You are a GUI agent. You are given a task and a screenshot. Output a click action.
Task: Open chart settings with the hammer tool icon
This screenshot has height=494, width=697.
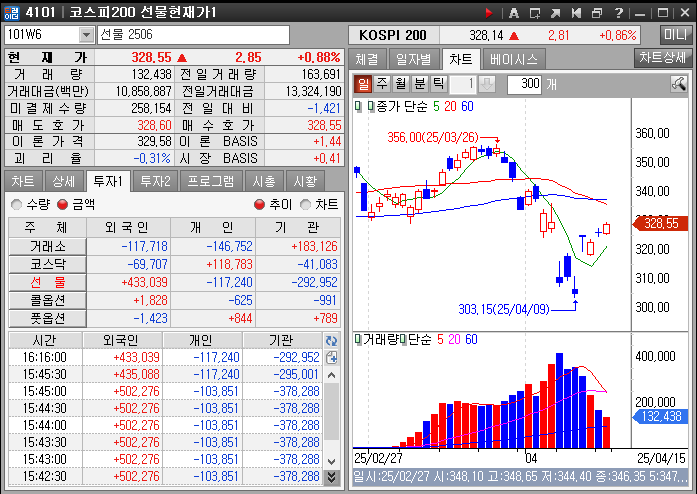click(x=678, y=84)
